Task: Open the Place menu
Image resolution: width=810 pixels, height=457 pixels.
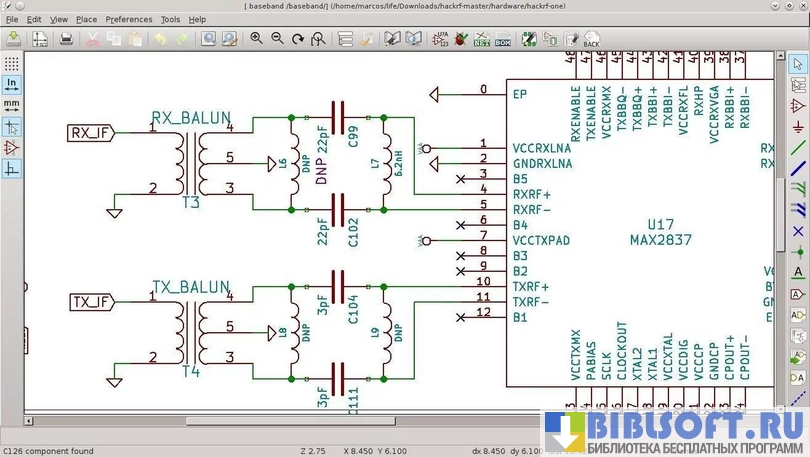Action: (x=87, y=19)
